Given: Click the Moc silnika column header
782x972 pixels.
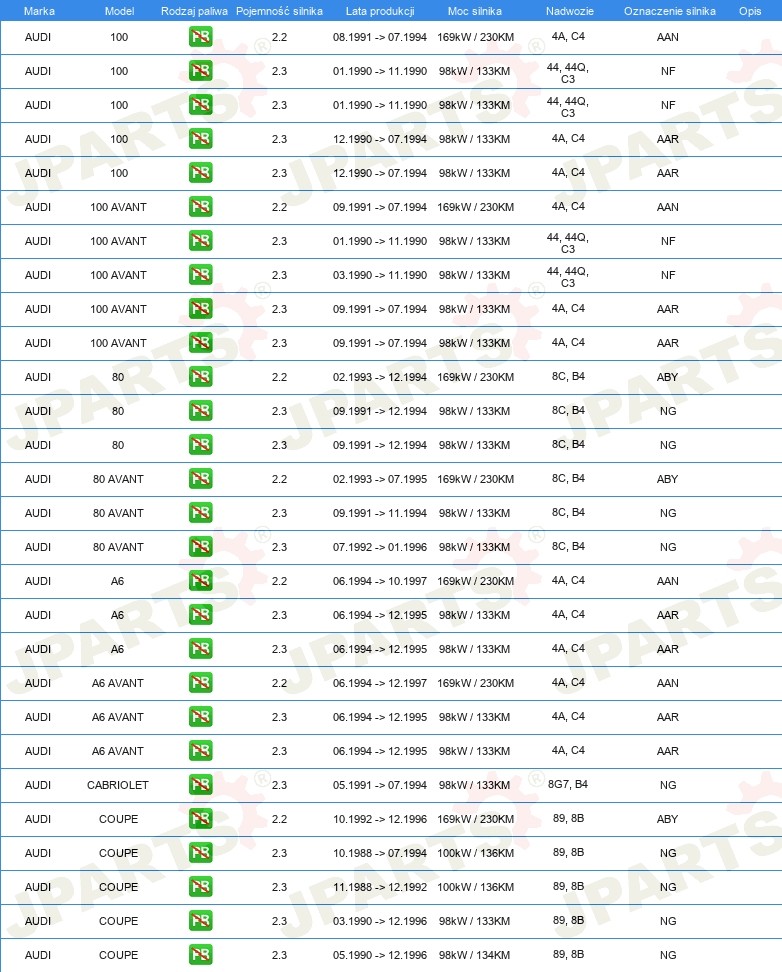Looking at the screenshot, I should (x=475, y=11).
